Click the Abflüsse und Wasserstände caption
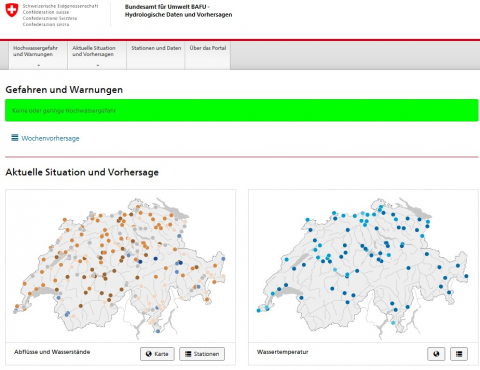 52,352
